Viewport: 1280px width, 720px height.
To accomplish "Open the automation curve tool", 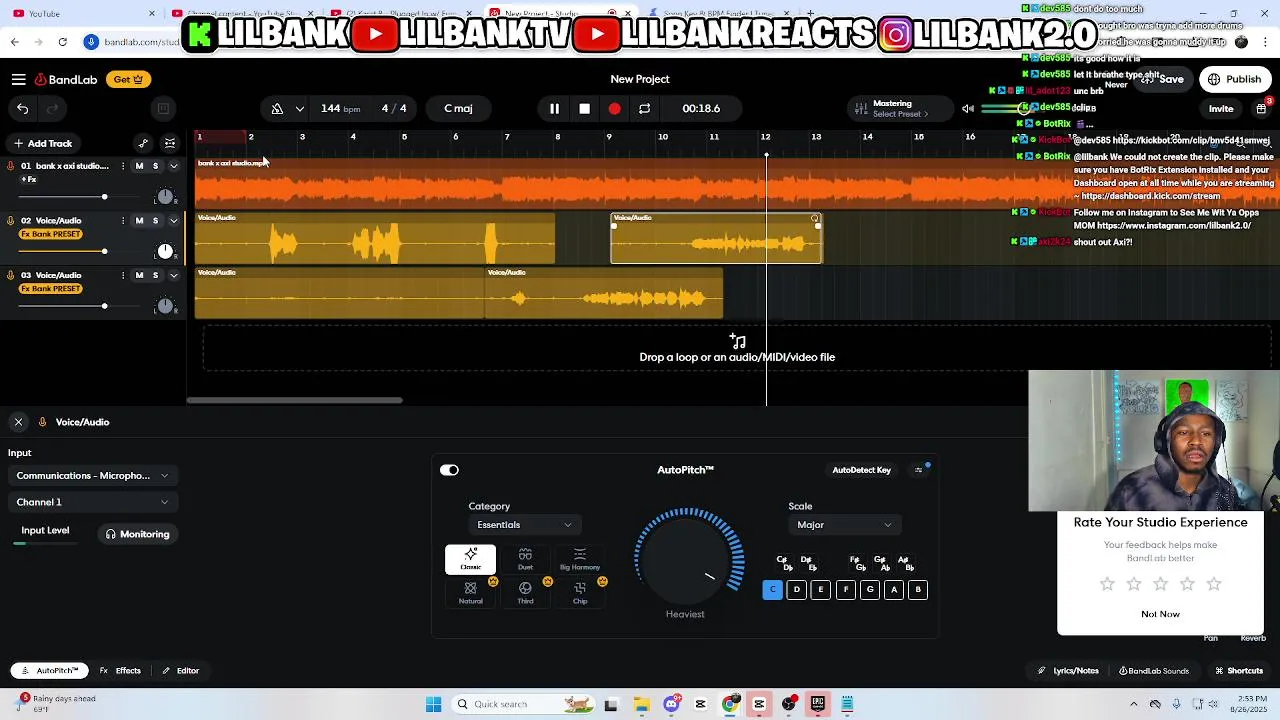I will [x=143, y=143].
